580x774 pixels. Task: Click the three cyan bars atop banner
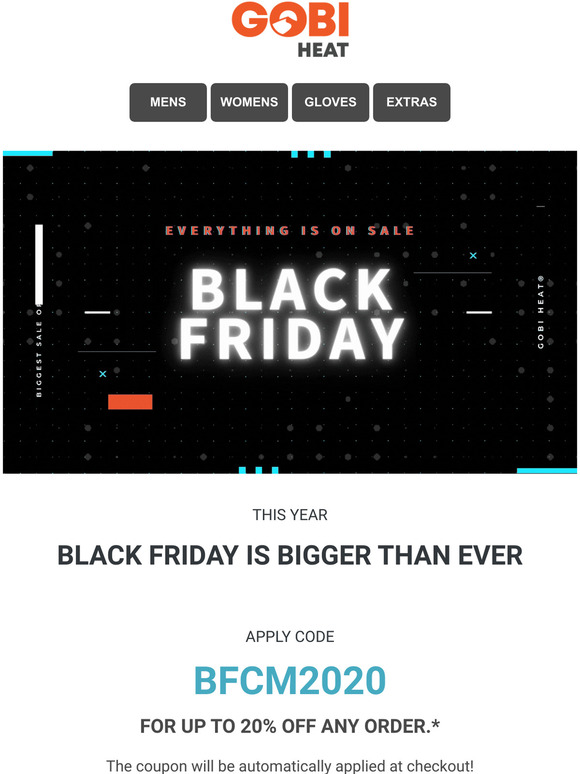(311, 155)
